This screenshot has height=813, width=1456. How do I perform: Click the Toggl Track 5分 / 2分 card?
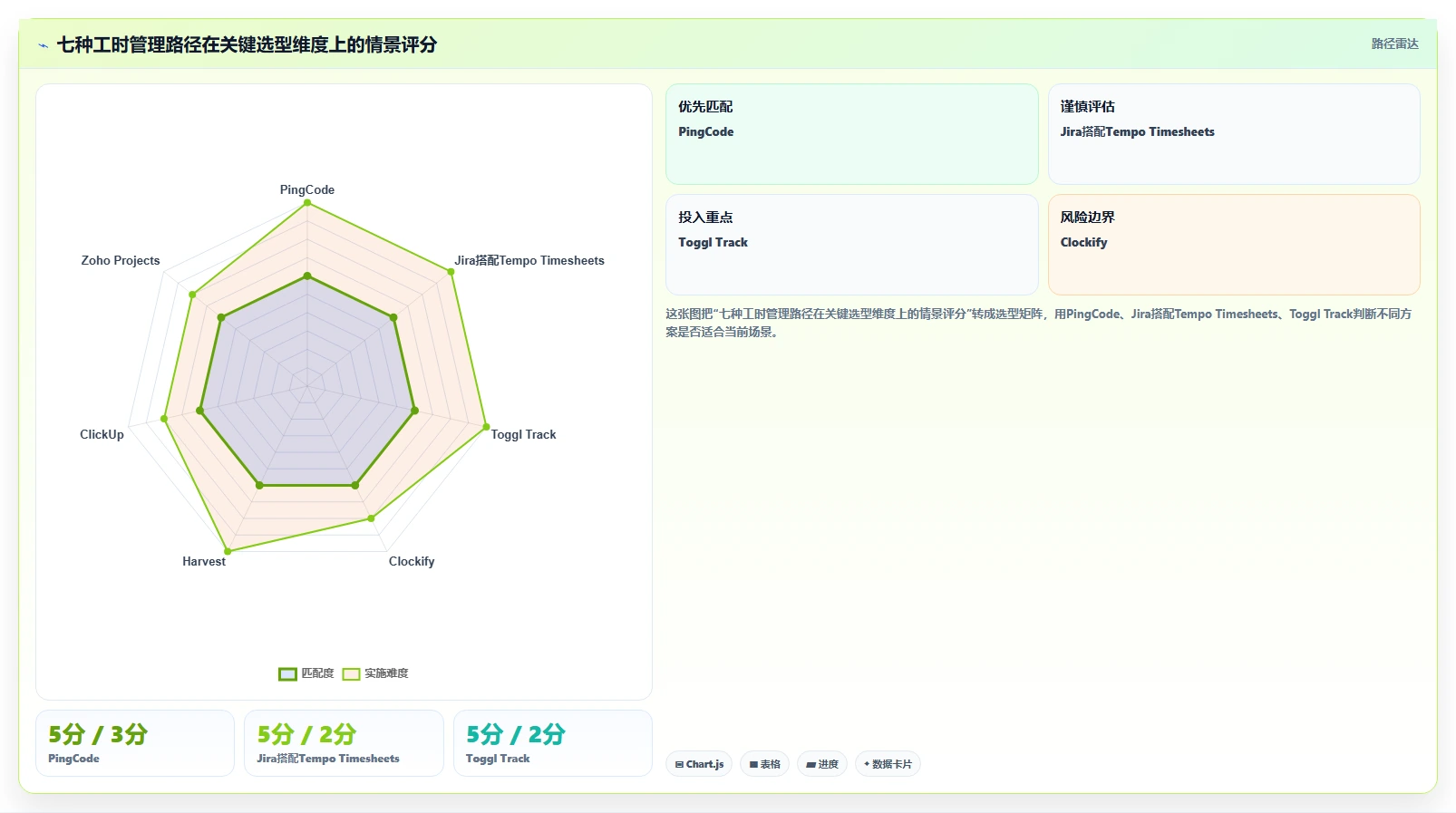pos(553,743)
